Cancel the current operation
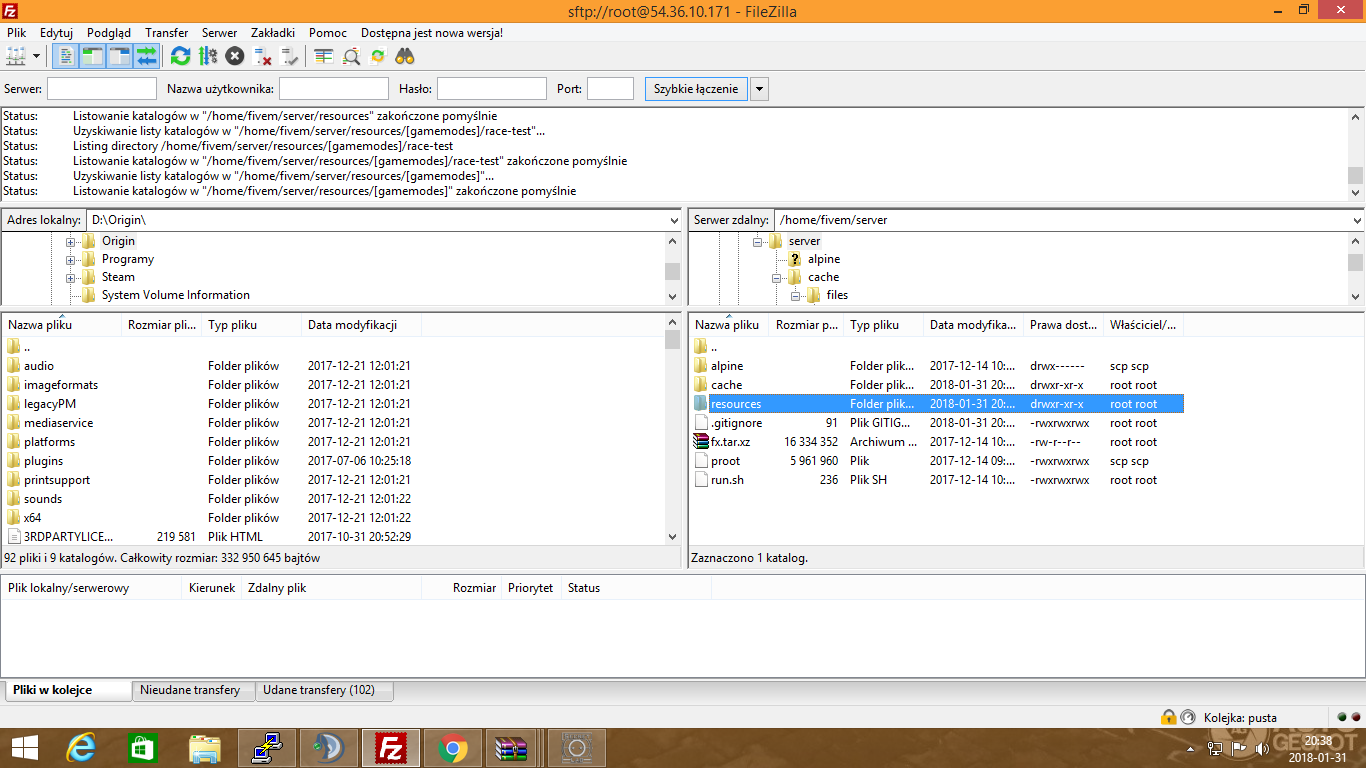The width and height of the screenshot is (1366, 768). coord(235,56)
